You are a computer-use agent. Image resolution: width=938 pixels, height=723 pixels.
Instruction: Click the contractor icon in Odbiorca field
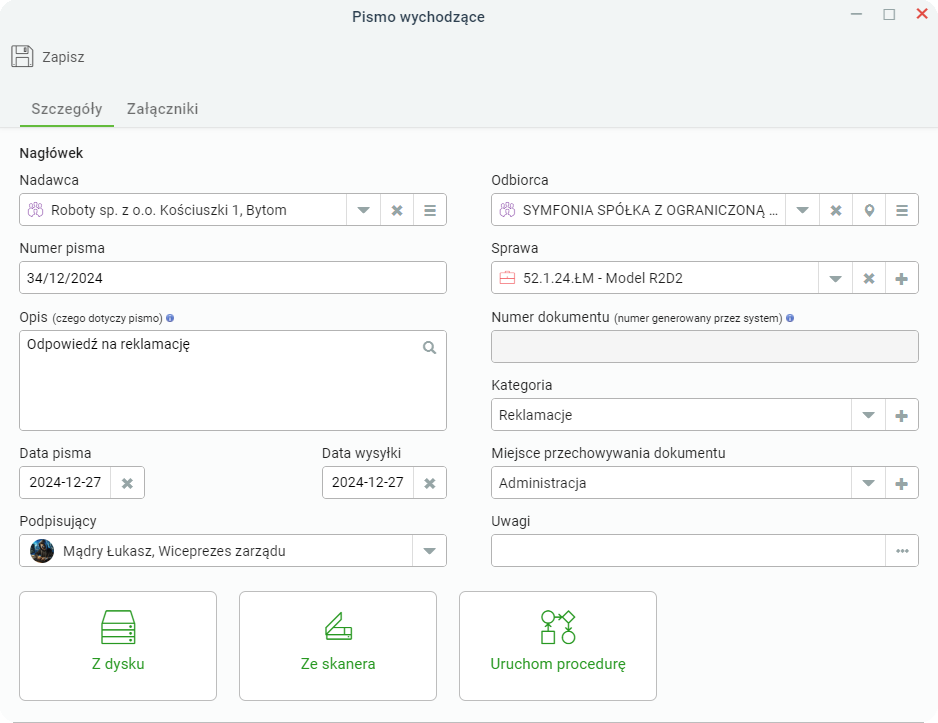(x=507, y=210)
